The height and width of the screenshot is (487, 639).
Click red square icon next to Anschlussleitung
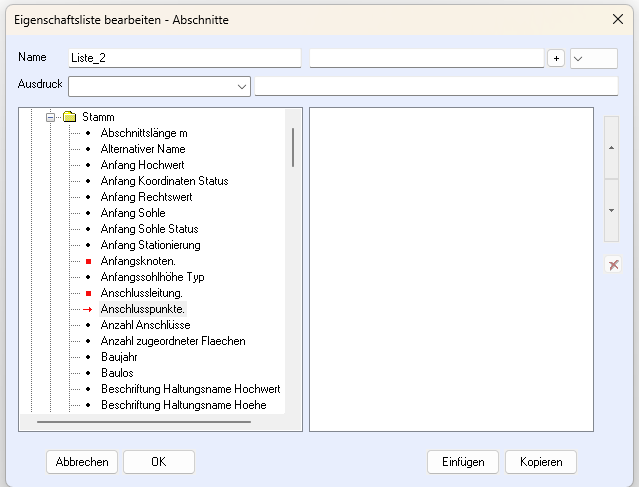click(x=88, y=293)
